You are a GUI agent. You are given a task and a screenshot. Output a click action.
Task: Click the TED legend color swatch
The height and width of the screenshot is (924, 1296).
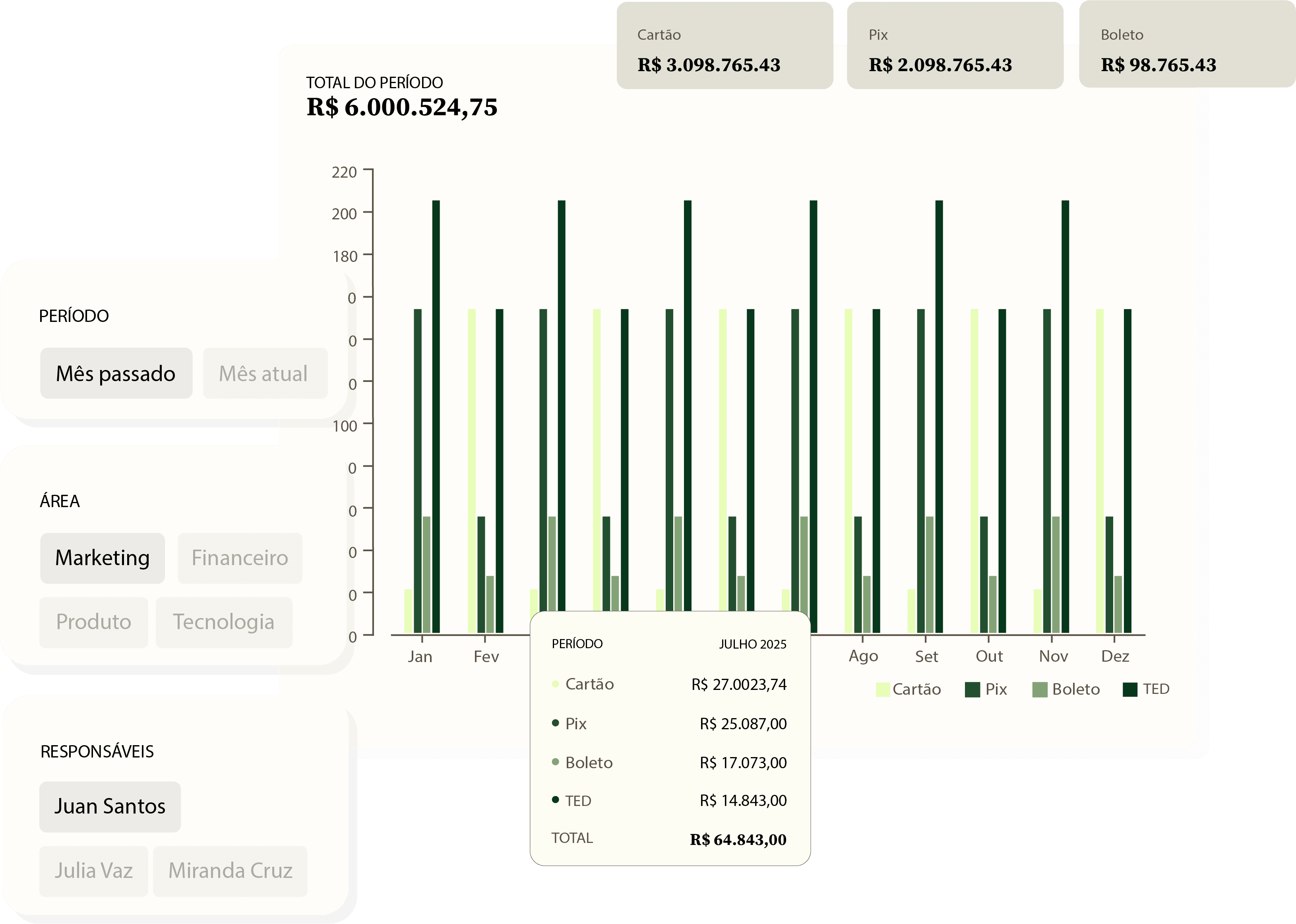coord(1129,690)
